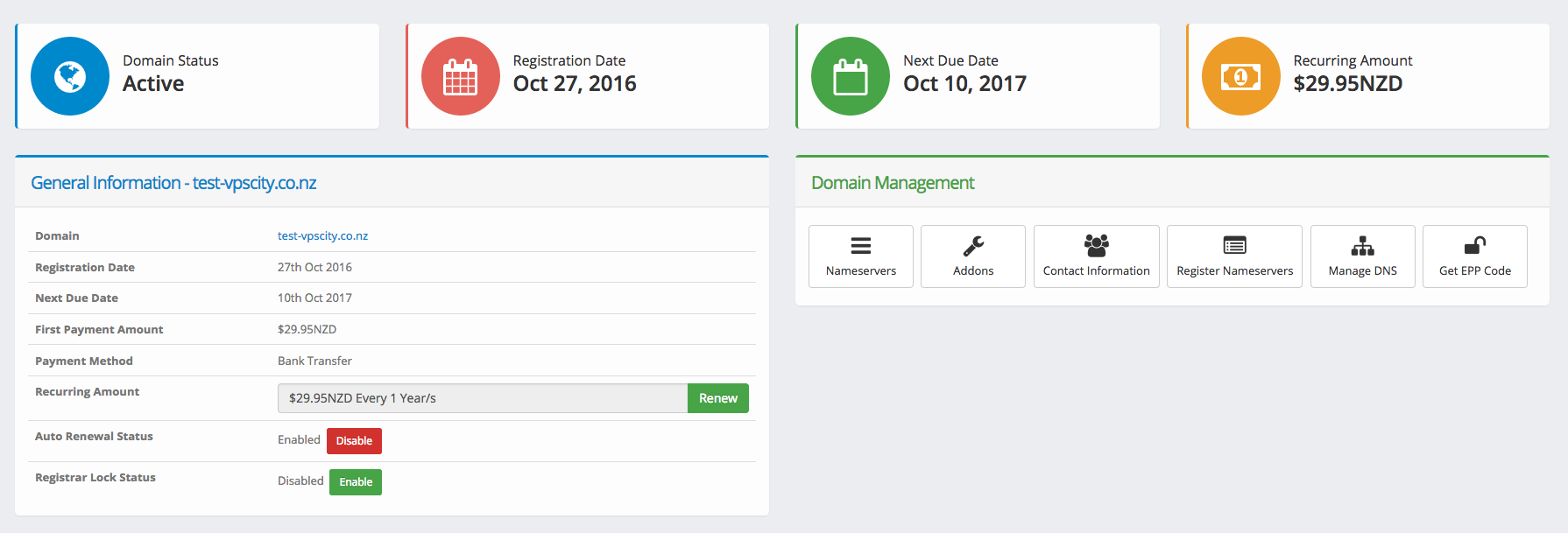Open Addons via the wrench icon

[972, 246]
